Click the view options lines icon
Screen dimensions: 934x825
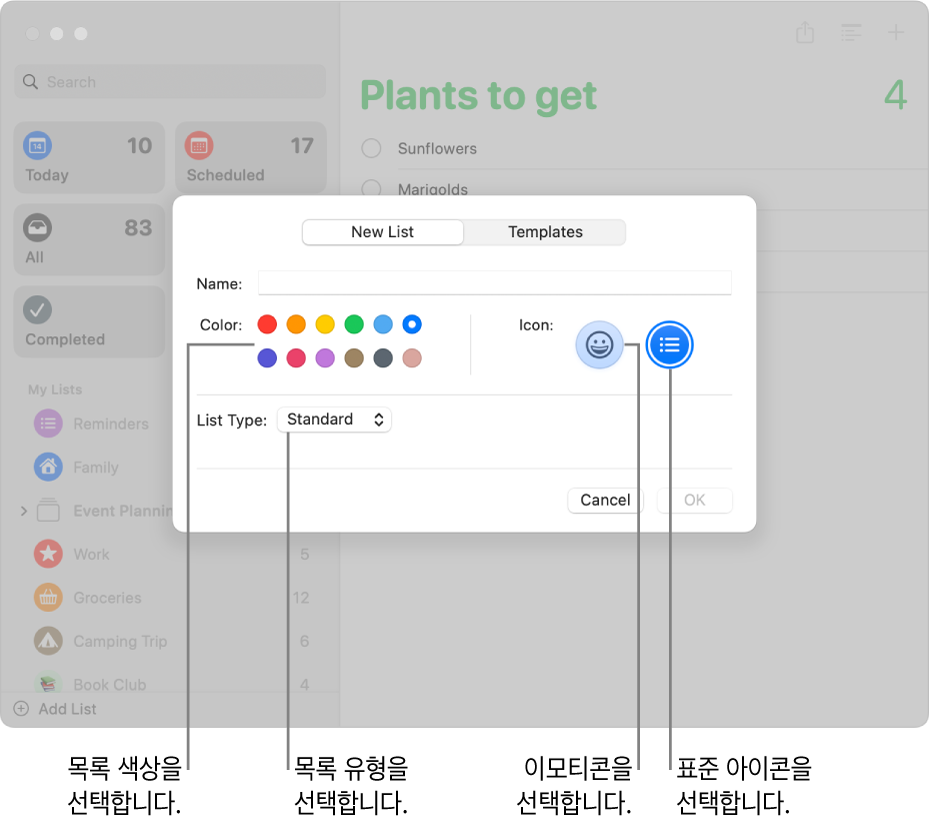tap(851, 32)
